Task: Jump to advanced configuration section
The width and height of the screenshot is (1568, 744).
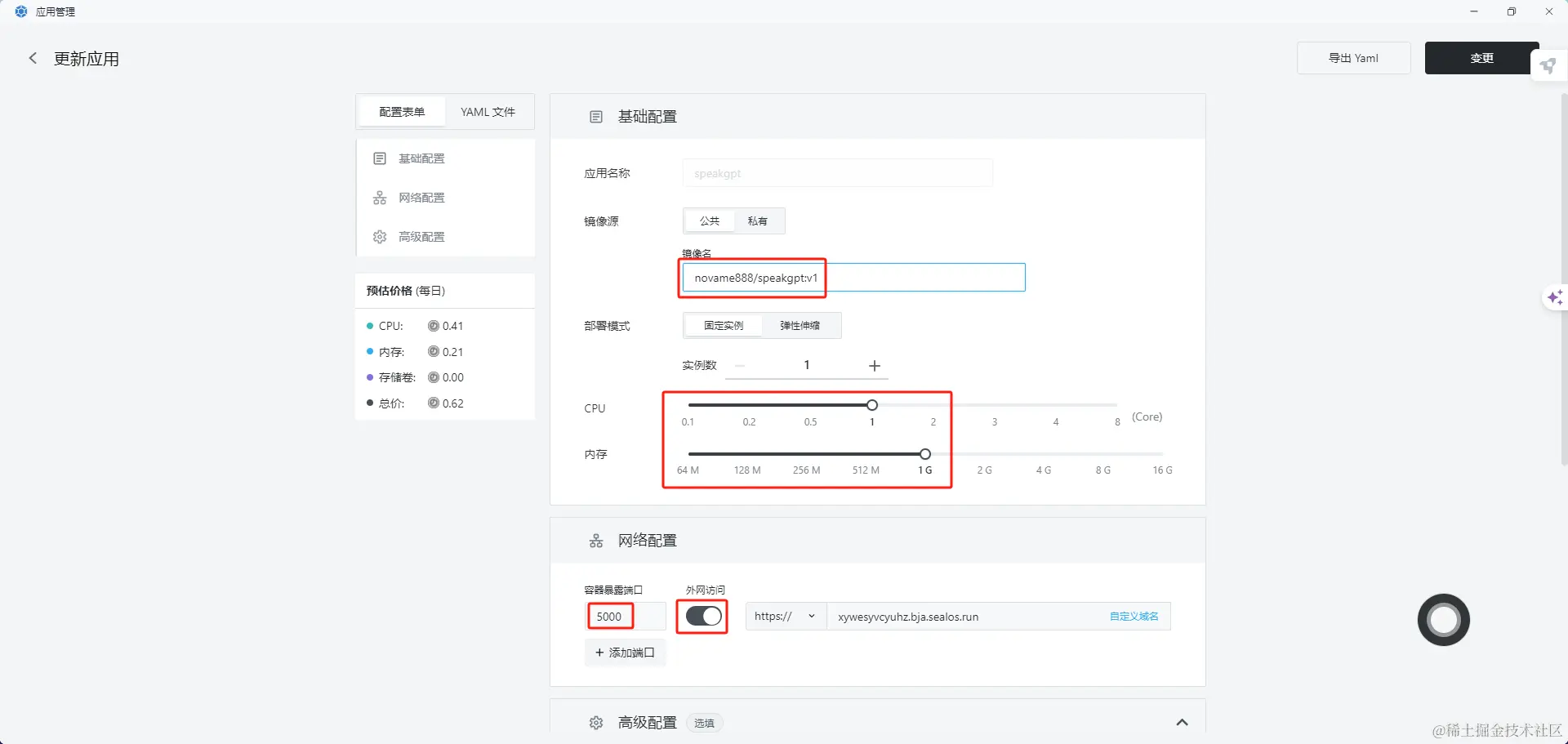Action: coord(445,237)
